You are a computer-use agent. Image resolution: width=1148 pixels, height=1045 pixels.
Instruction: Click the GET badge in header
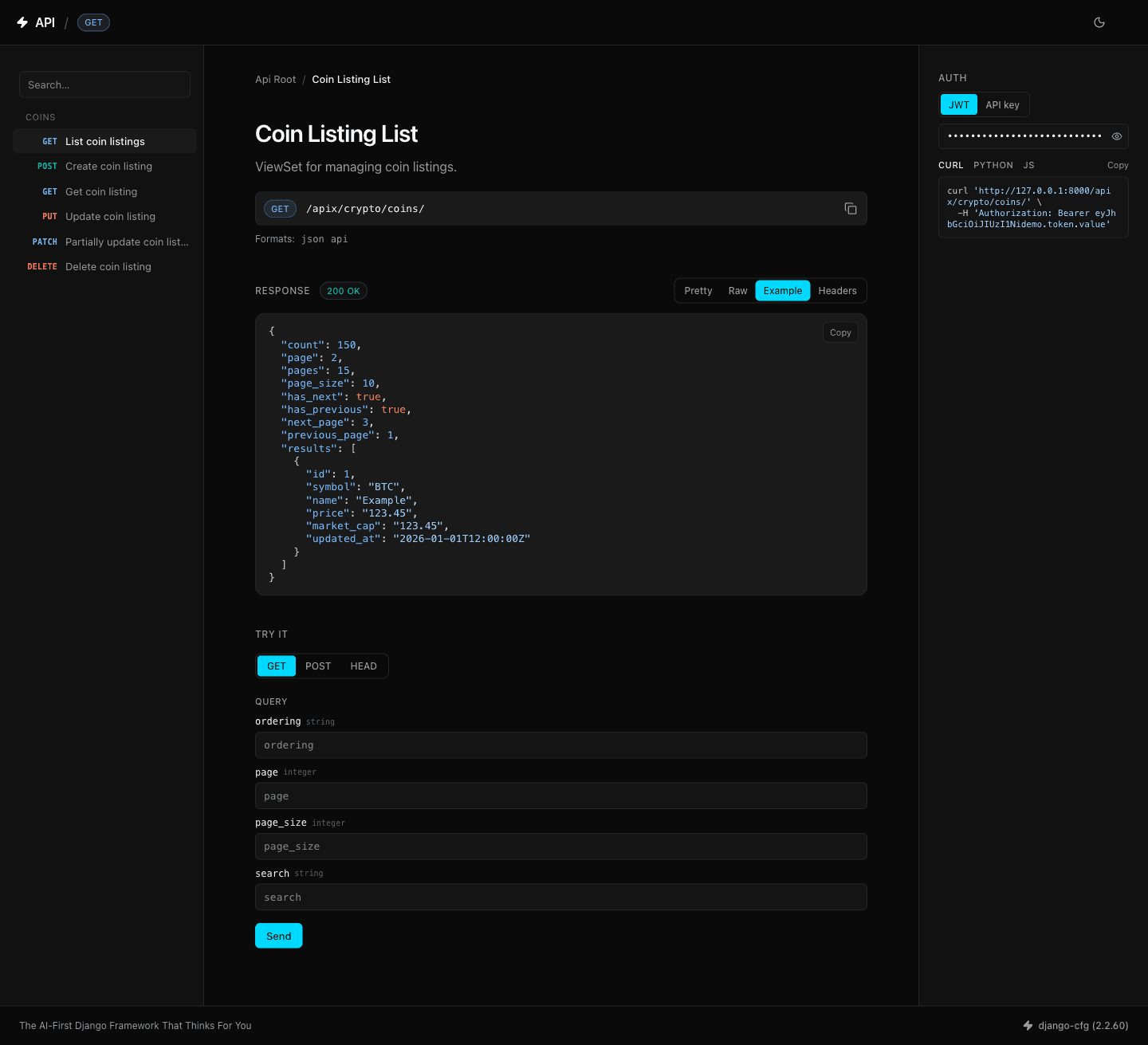(x=93, y=22)
